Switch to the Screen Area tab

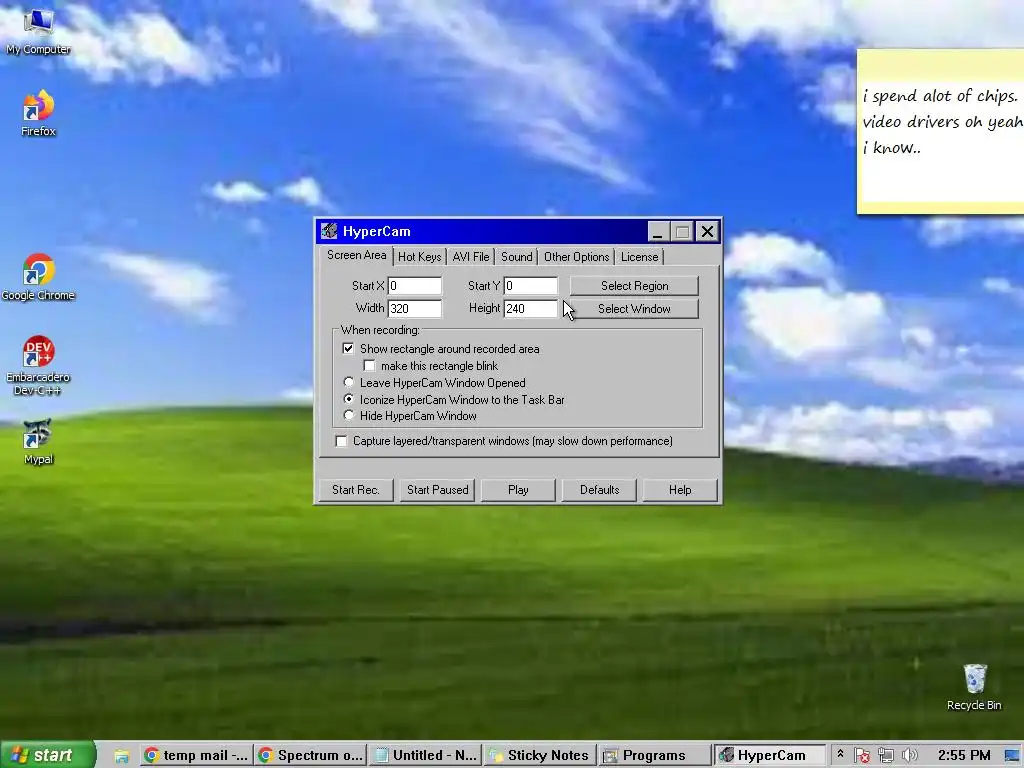tap(357, 255)
